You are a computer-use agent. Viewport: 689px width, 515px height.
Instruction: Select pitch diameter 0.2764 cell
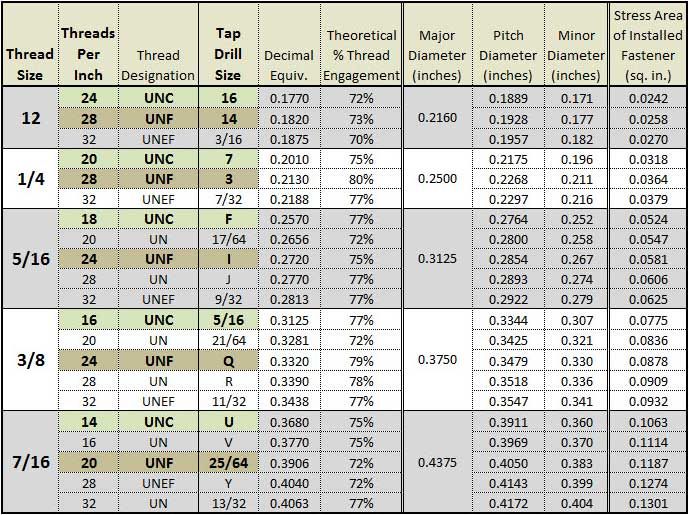click(x=508, y=219)
